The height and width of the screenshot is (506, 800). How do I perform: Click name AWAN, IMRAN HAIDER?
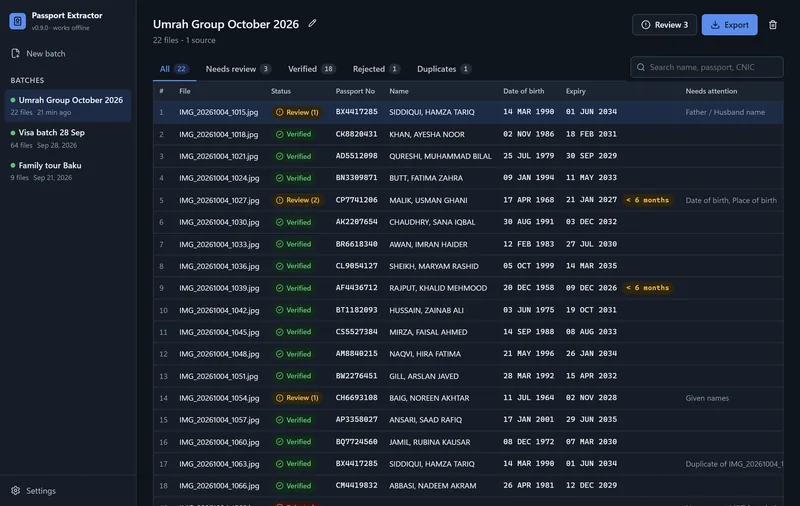tap(428, 244)
